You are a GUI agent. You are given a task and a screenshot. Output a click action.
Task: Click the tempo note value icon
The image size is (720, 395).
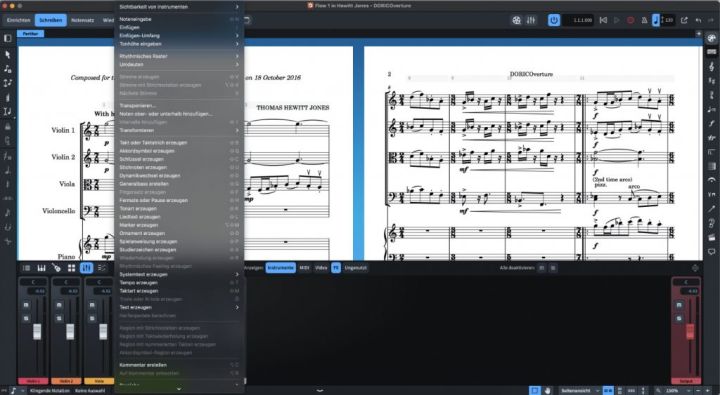(656, 20)
